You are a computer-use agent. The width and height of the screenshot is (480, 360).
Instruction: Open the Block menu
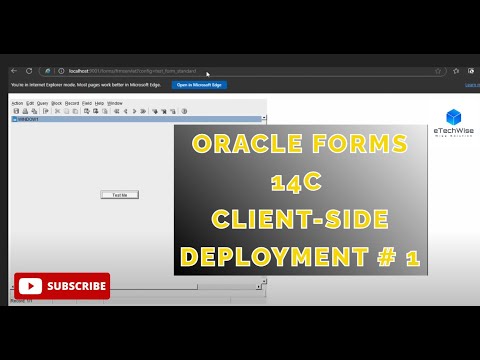click(x=56, y=103)
